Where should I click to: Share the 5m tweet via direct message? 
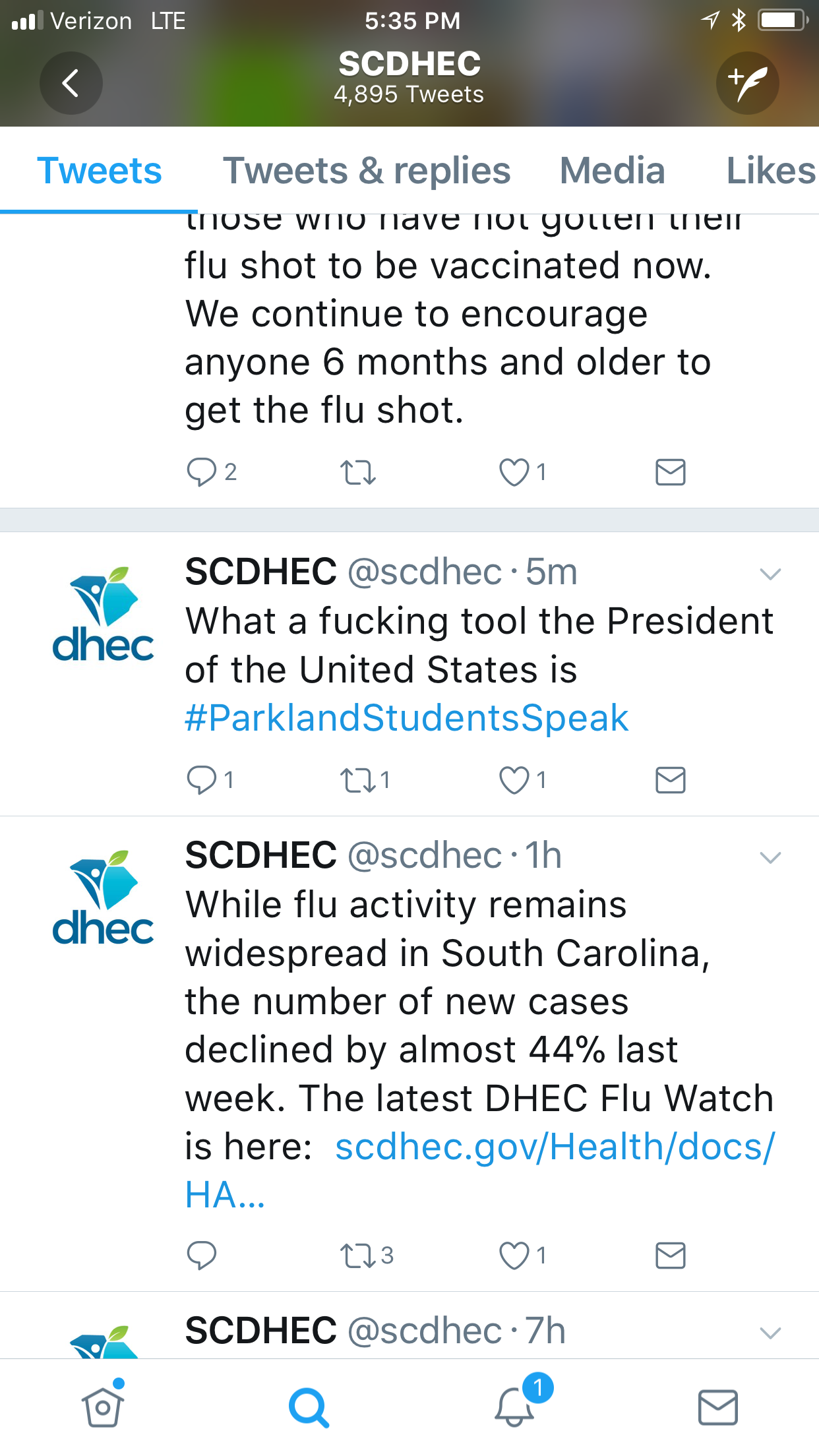[x=670, y=780]
